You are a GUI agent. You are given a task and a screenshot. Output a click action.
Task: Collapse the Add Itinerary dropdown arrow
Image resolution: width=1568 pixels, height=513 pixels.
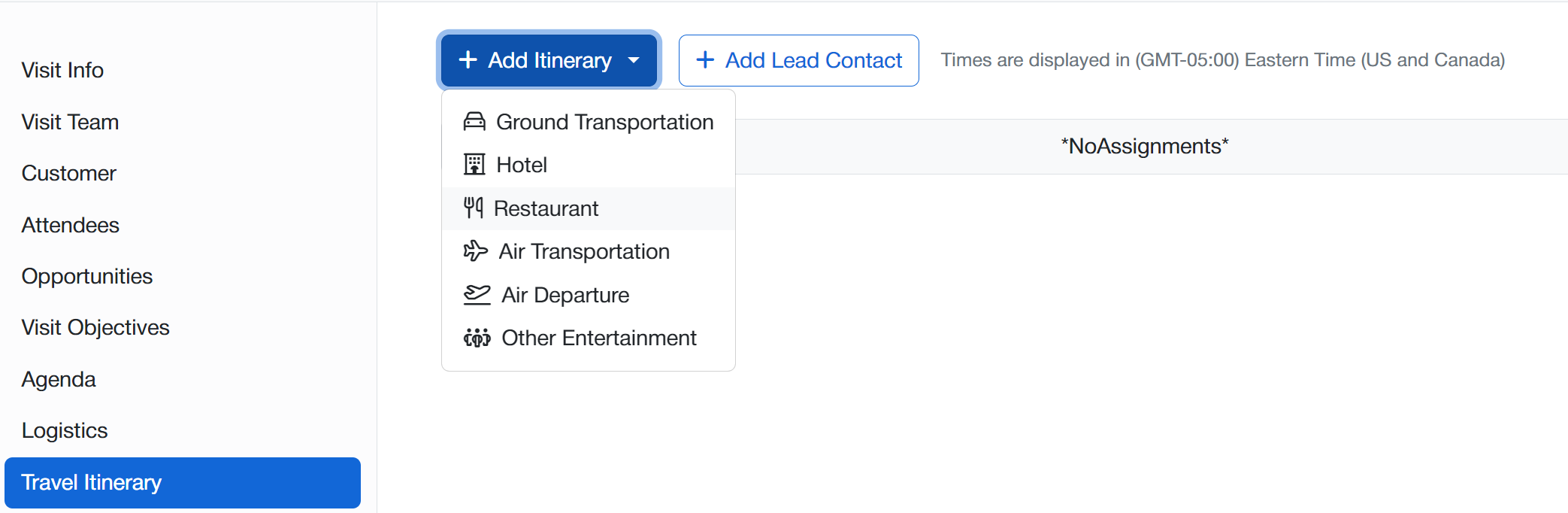(x=634, y=60)
